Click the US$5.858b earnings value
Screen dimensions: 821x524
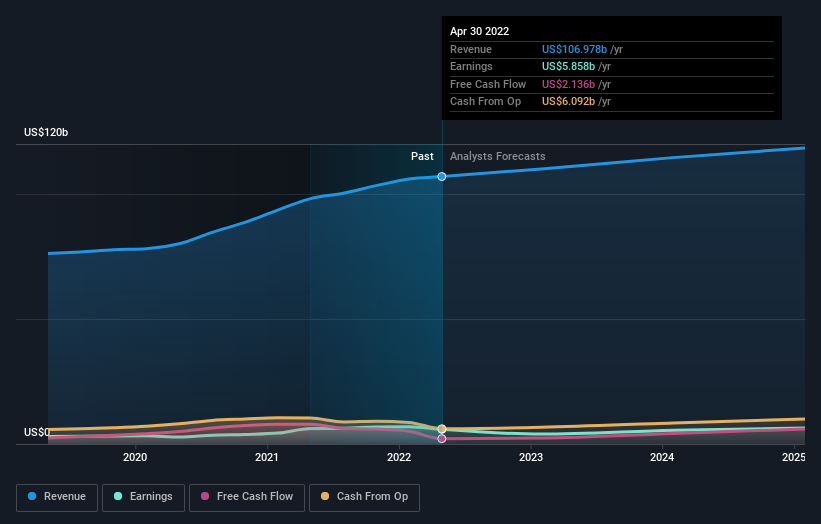click(x=568, y=66)
